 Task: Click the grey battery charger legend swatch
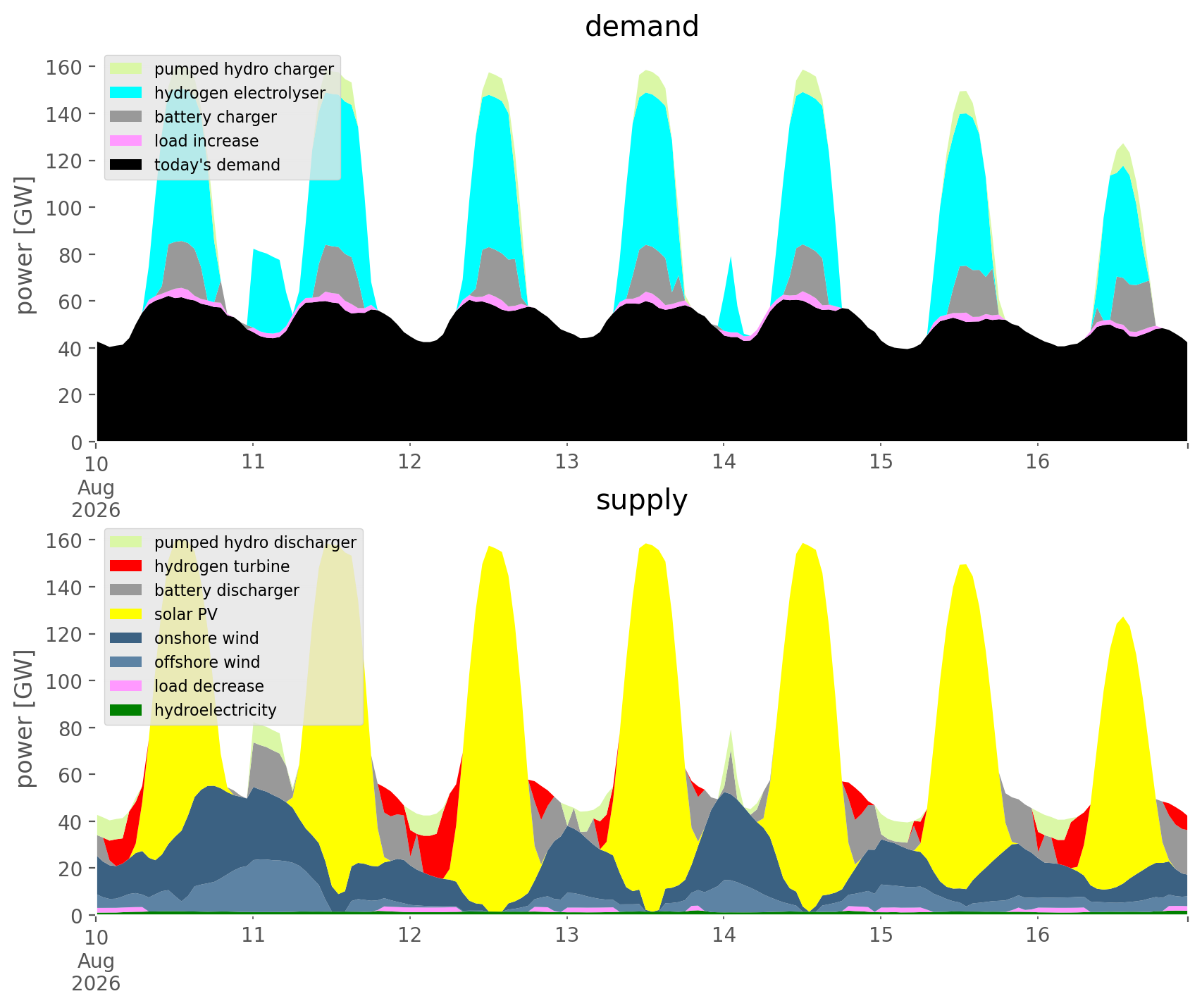128,117
